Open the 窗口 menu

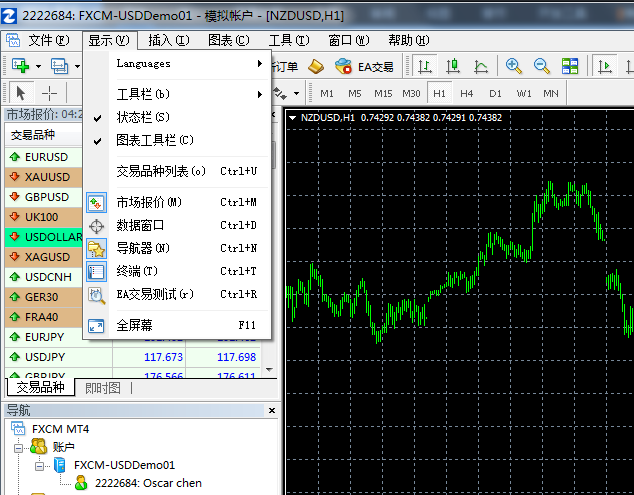[349, 40]
